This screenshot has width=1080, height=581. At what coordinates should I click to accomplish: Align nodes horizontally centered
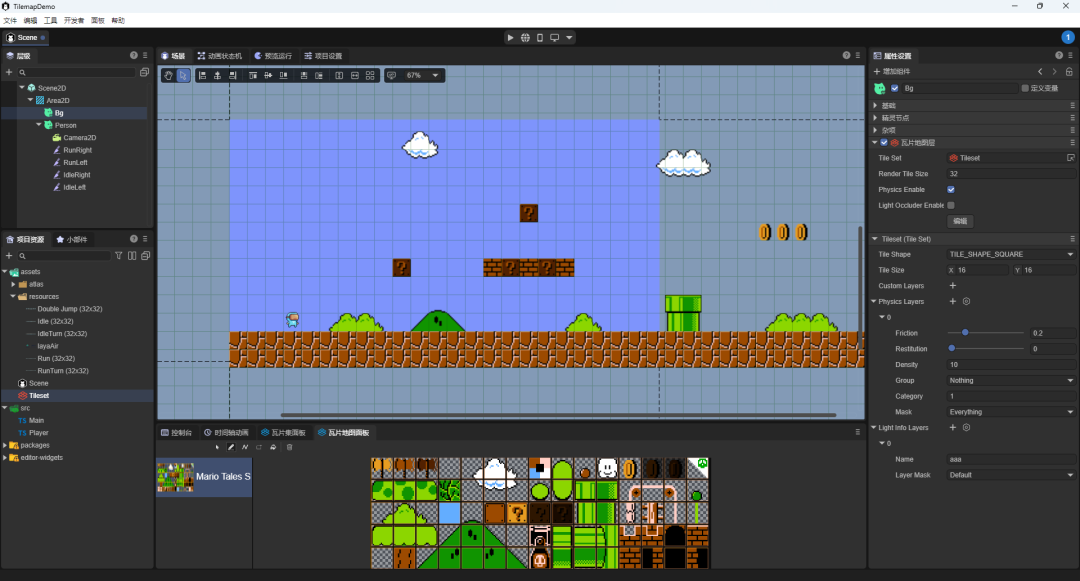218,76
